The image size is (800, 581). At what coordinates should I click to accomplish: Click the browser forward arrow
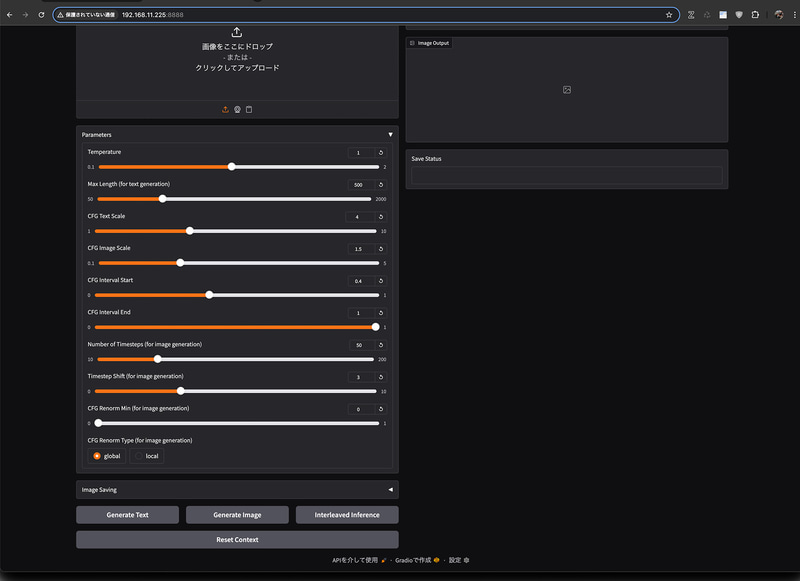[26, 15]
